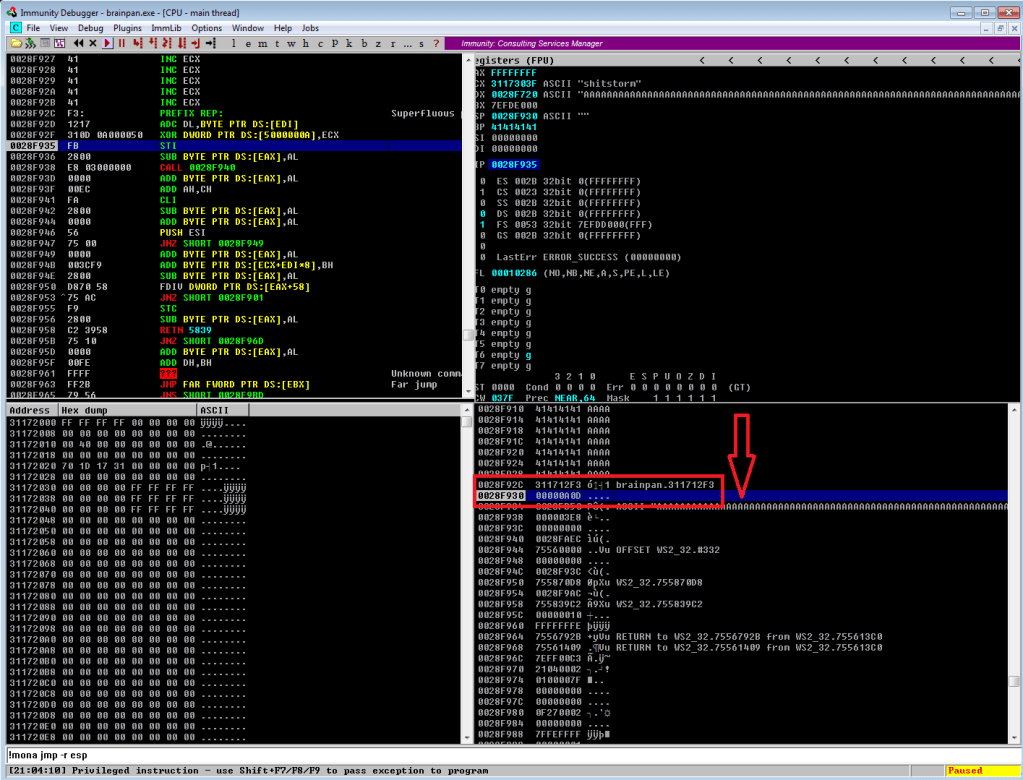Open the red question mark help icon
The image size is (1023, 780).
[x=436, y=44]
